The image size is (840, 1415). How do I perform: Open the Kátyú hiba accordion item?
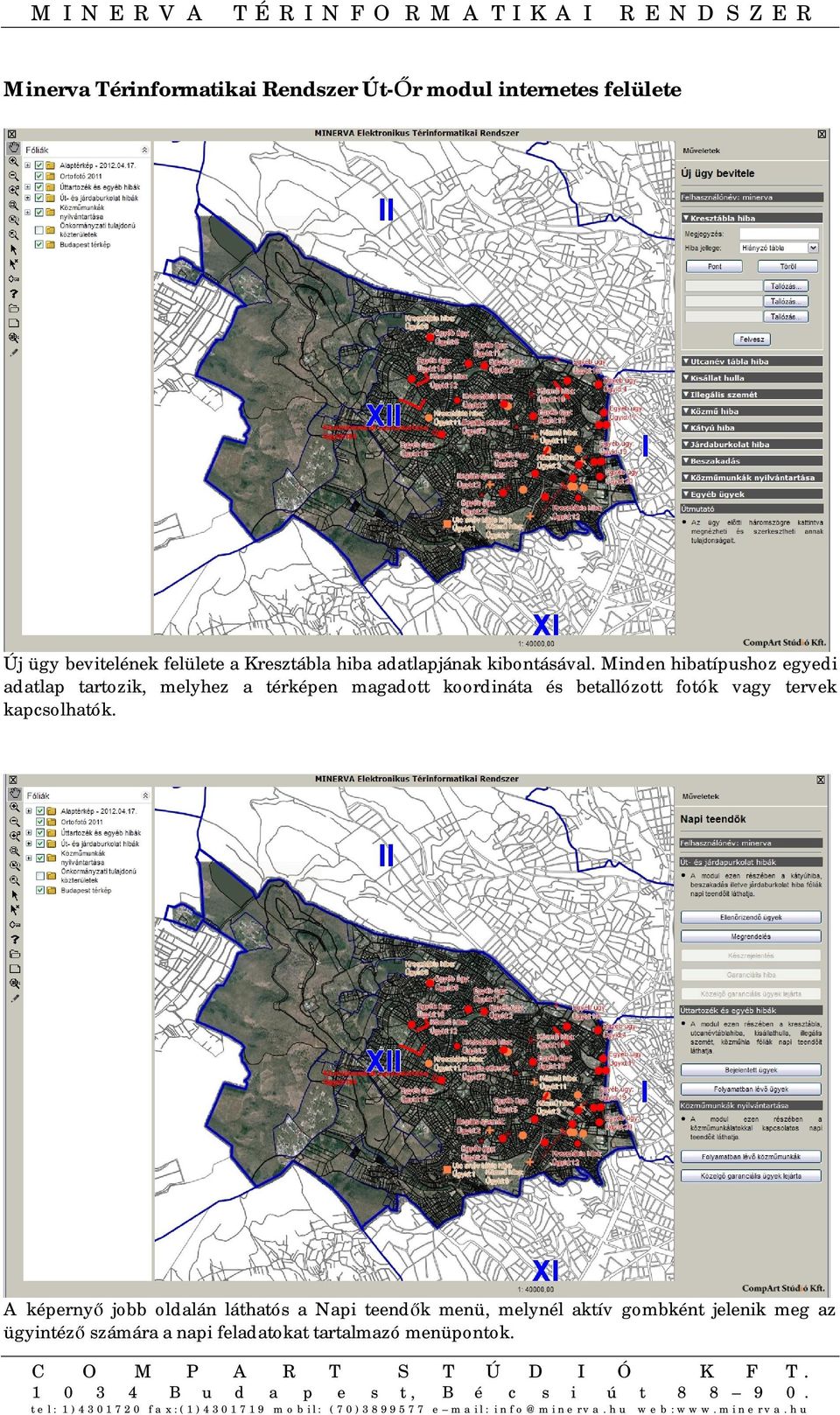pyautogui.click(x=752, y=428)
